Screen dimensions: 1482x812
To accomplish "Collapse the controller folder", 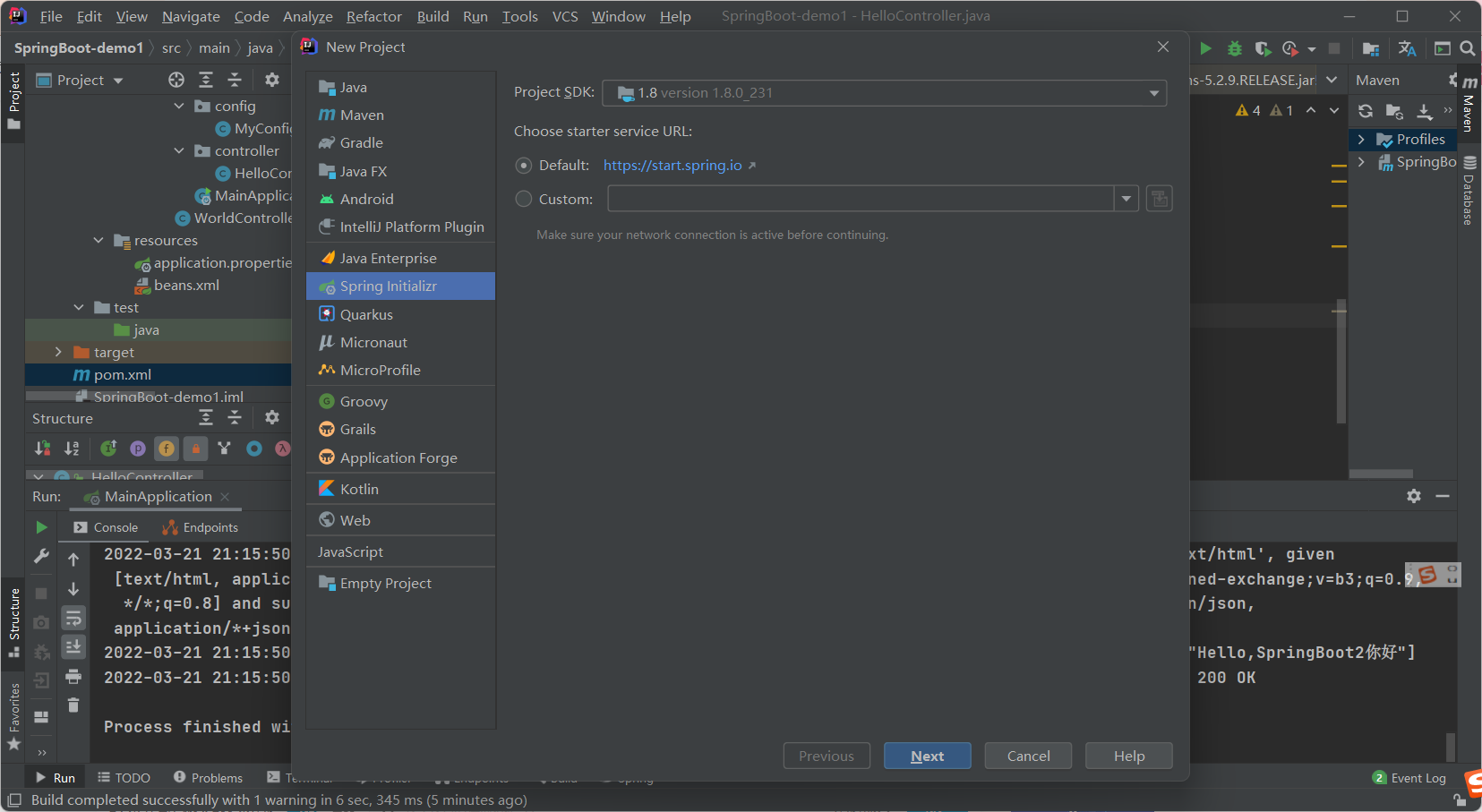I will tap(179, 150).
